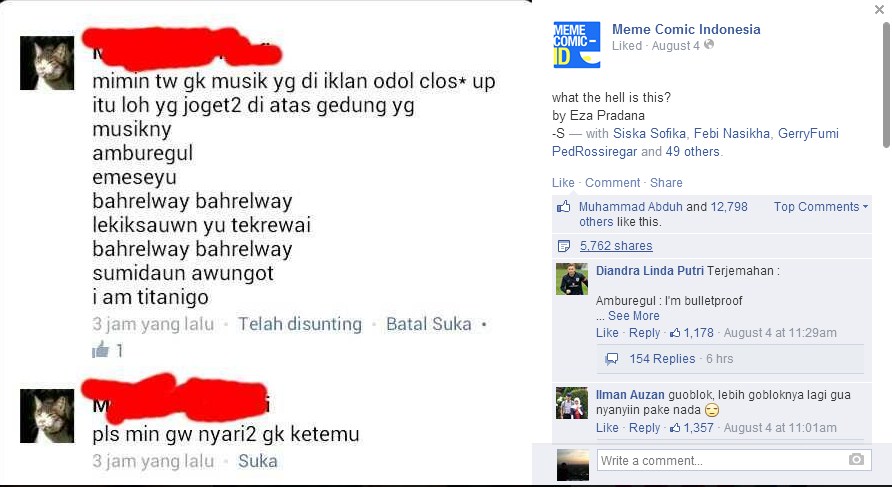The width and height of the screenshot is (892, 487).
Task: Click the shares icon next to 5,762 shares
Action: tap(564, 246)
